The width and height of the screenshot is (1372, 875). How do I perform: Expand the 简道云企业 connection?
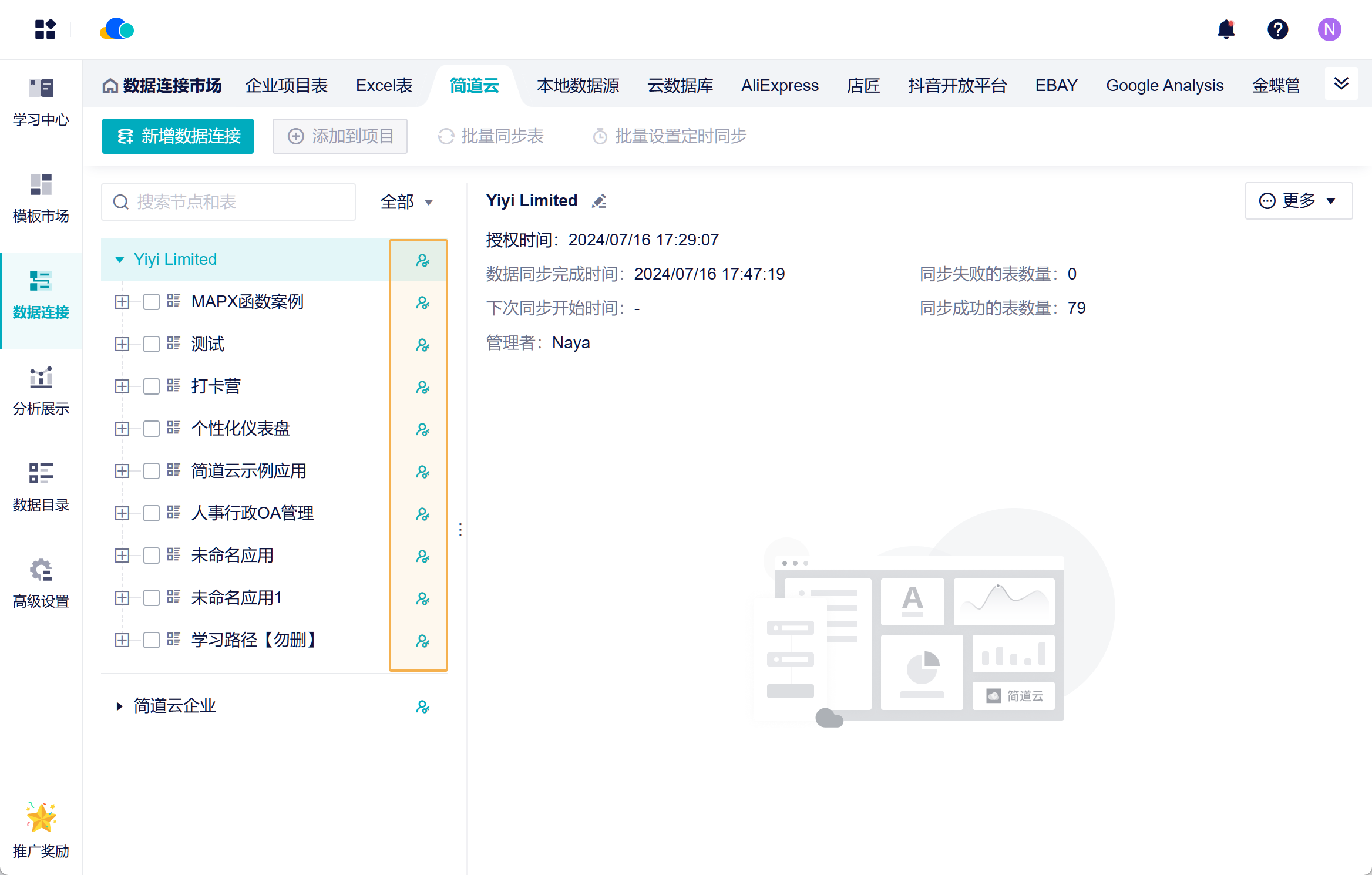(x=119, y=706)
